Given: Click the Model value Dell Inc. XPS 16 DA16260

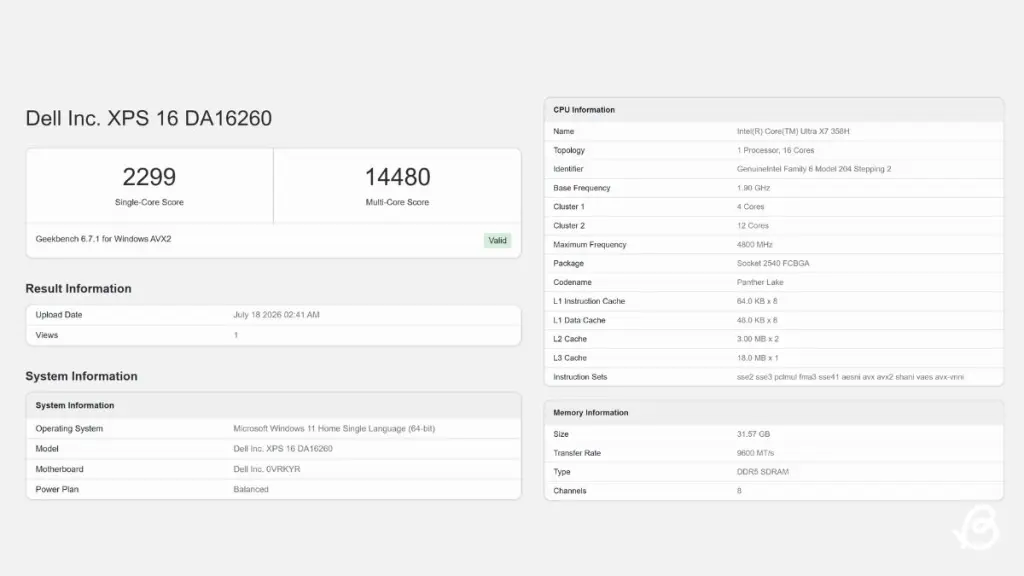Looking at the screenshot, I should (283, 449).
